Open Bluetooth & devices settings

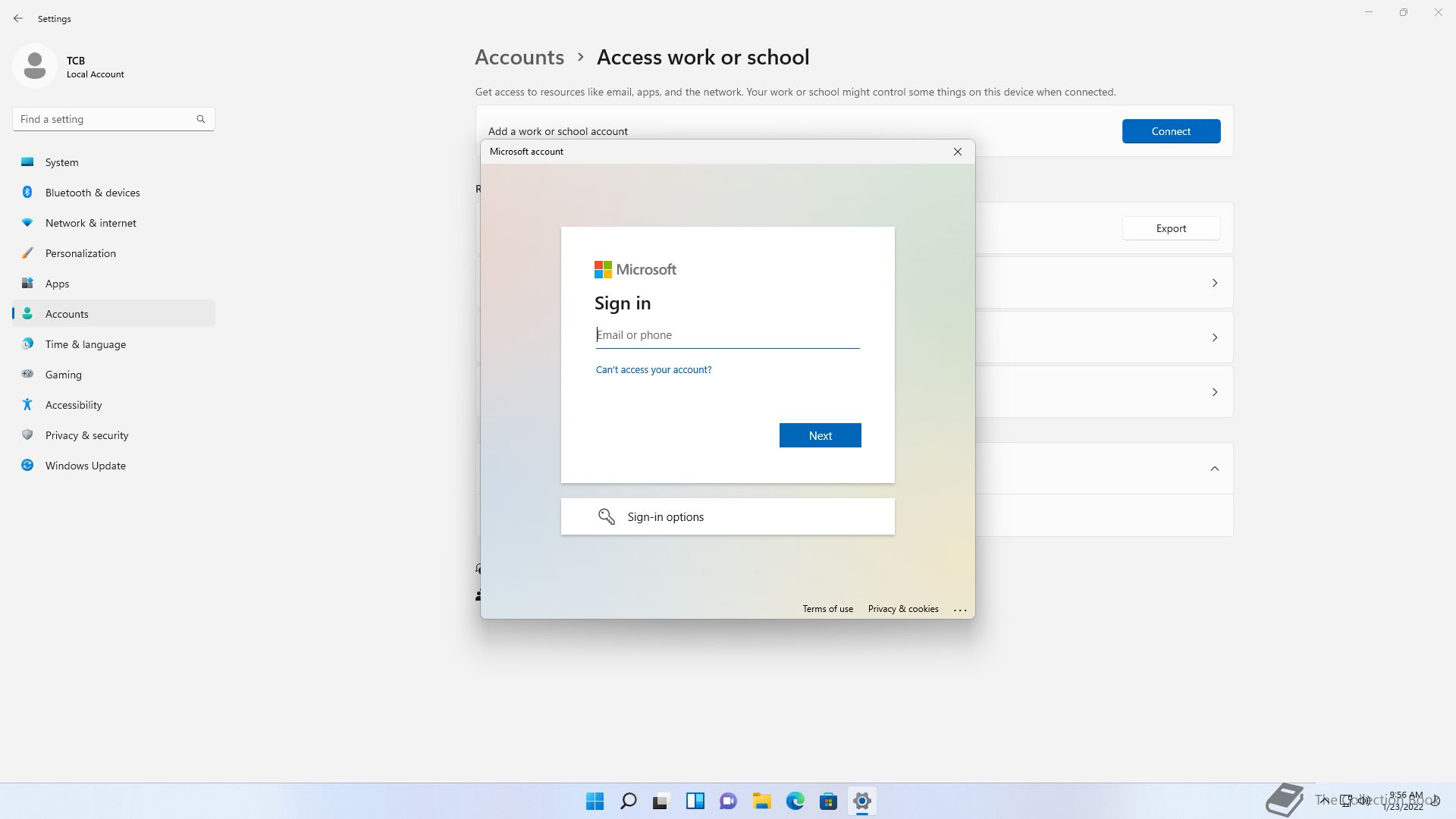tap(93, 193)
